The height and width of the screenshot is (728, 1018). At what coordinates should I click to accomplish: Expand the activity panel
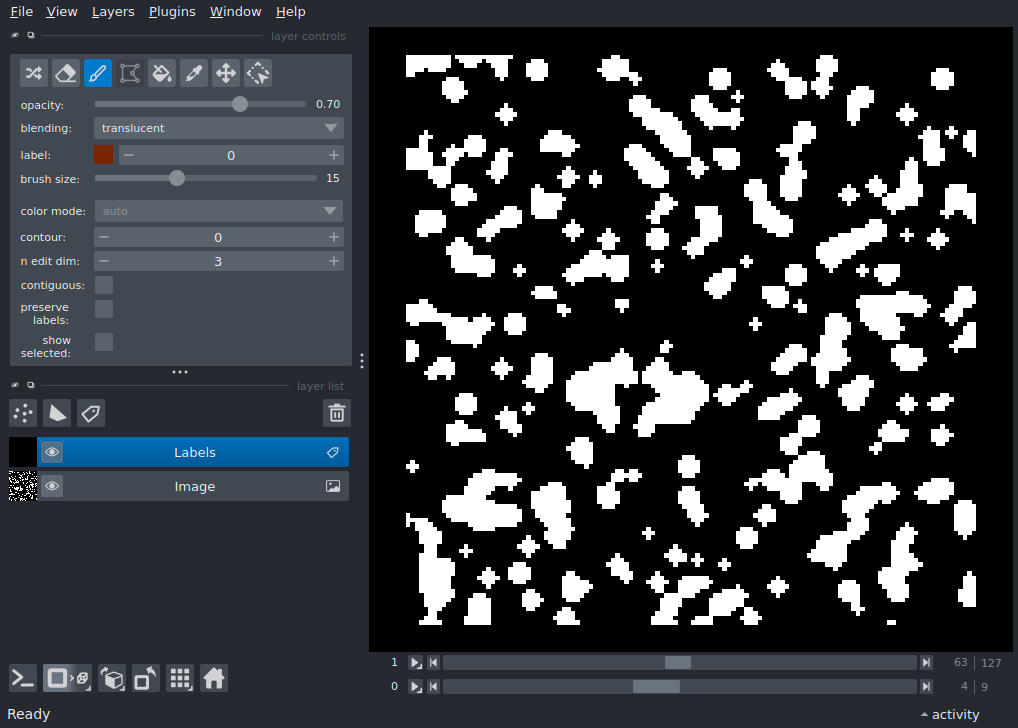click(949, 714)
